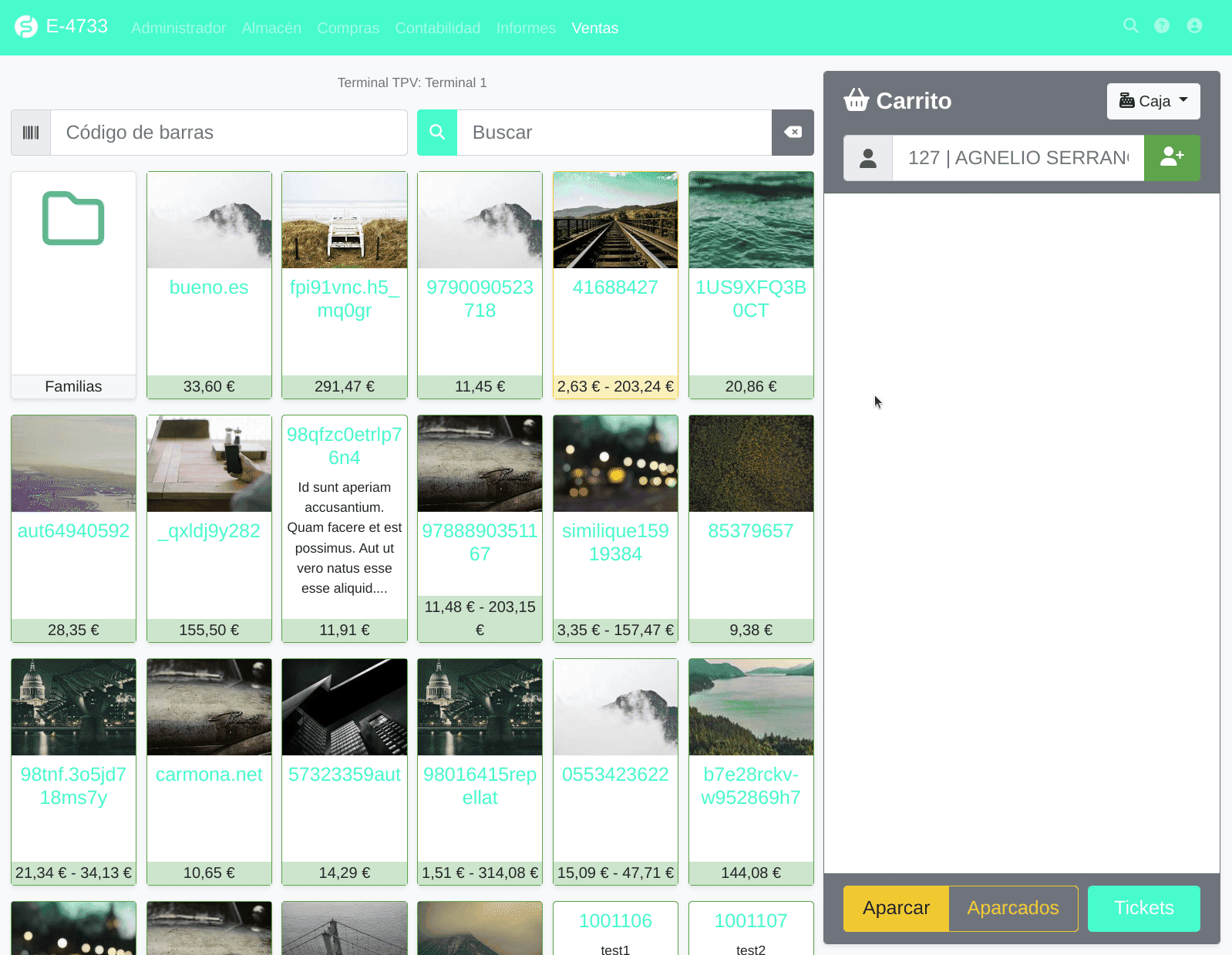Select the _qxldj9y282 product image

(x=209, y=463)
